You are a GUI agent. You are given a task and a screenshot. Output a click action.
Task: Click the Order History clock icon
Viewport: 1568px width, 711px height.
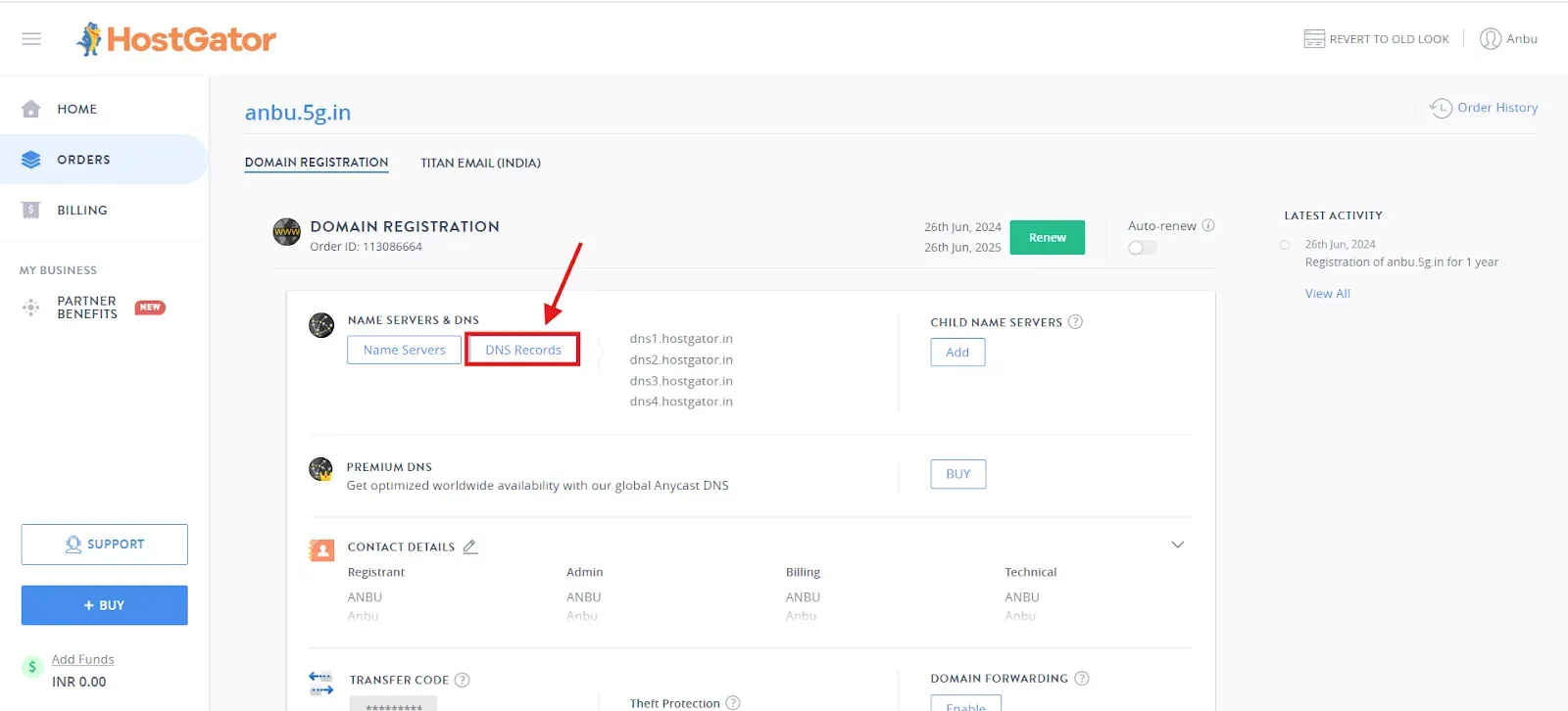click(x=1441, y=108)
